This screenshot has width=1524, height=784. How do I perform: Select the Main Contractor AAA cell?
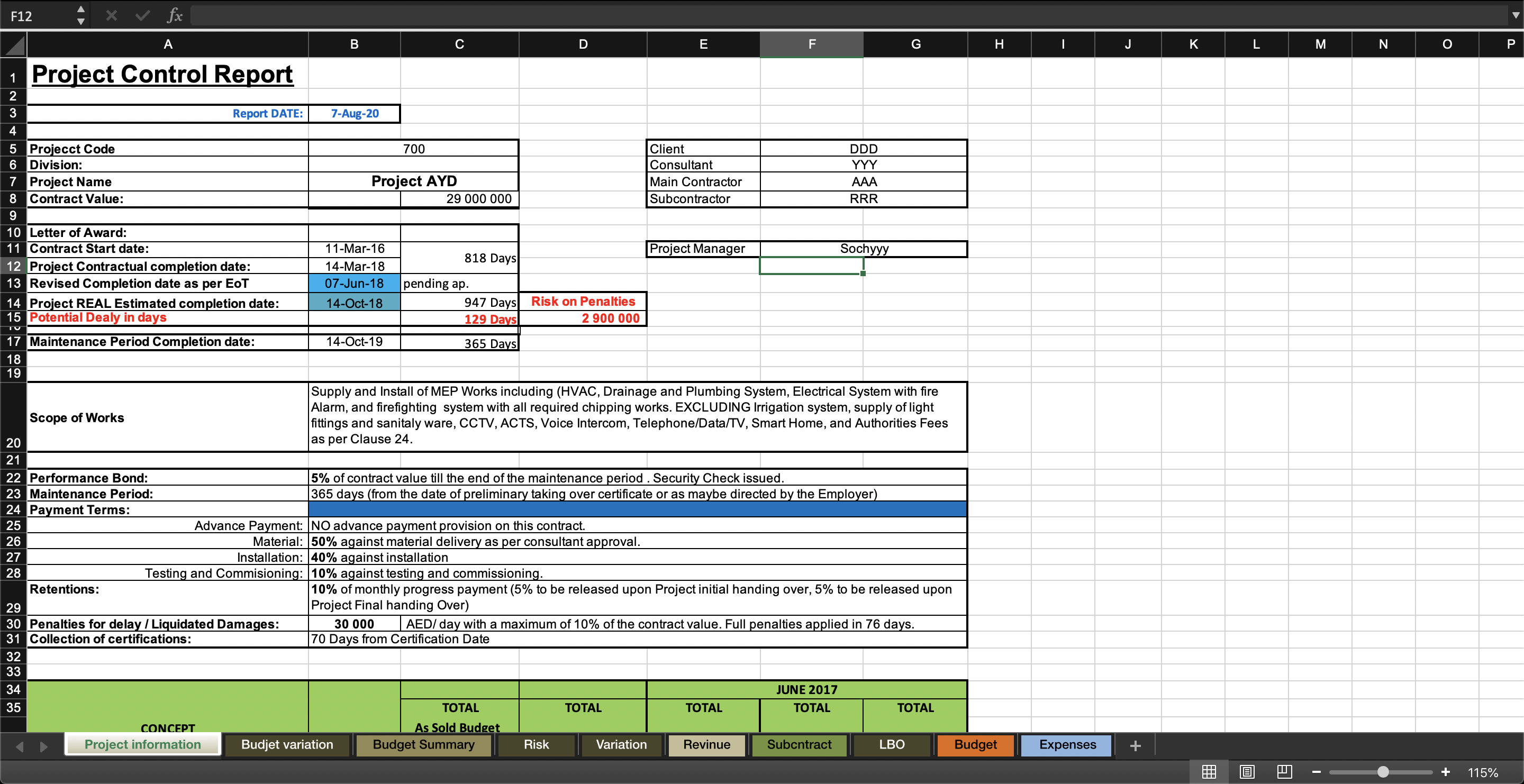pyautogui.click(x=864, y=181)
